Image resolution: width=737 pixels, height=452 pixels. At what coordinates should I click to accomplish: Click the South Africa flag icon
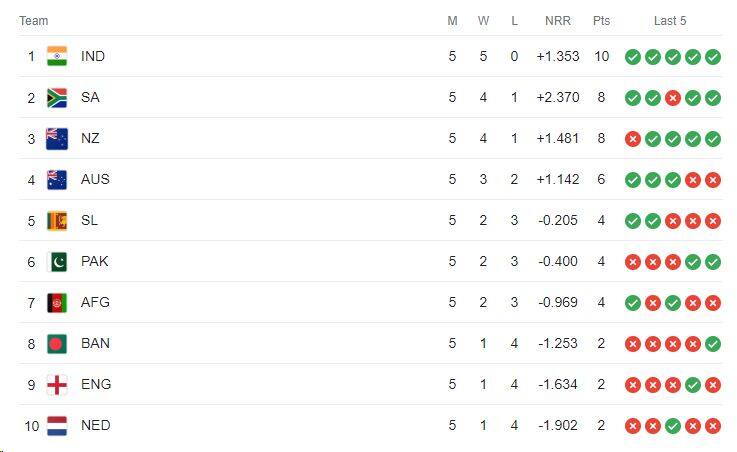coord(57,98)
